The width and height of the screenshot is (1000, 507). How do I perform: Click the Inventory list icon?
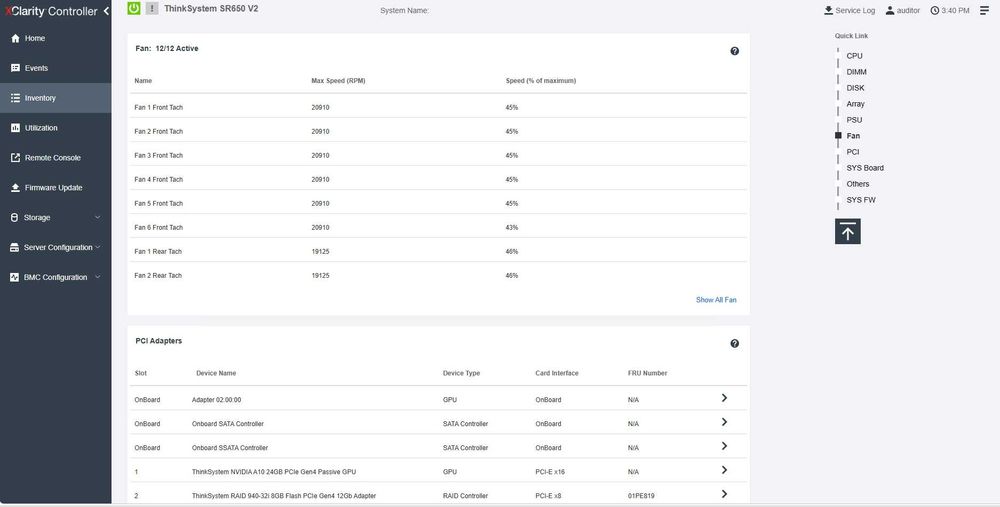[x=15, y=98]
